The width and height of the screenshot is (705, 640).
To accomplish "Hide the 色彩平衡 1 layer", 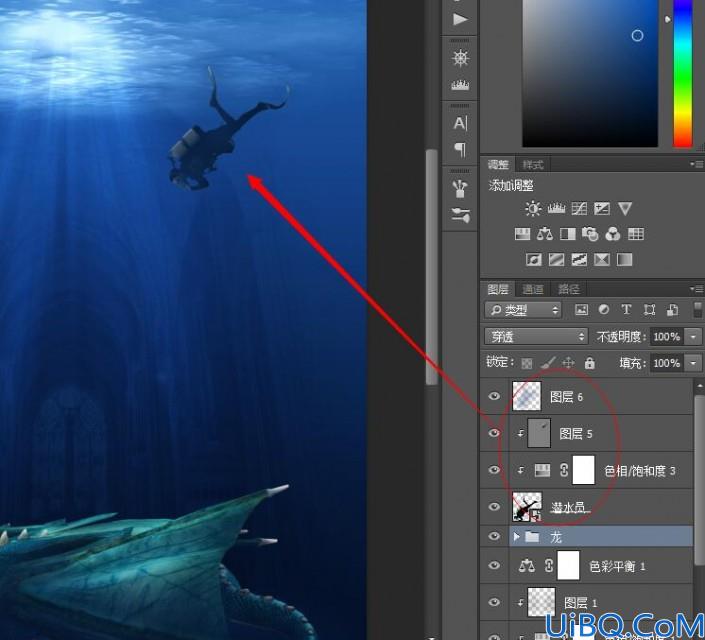I will click(494, 565).
